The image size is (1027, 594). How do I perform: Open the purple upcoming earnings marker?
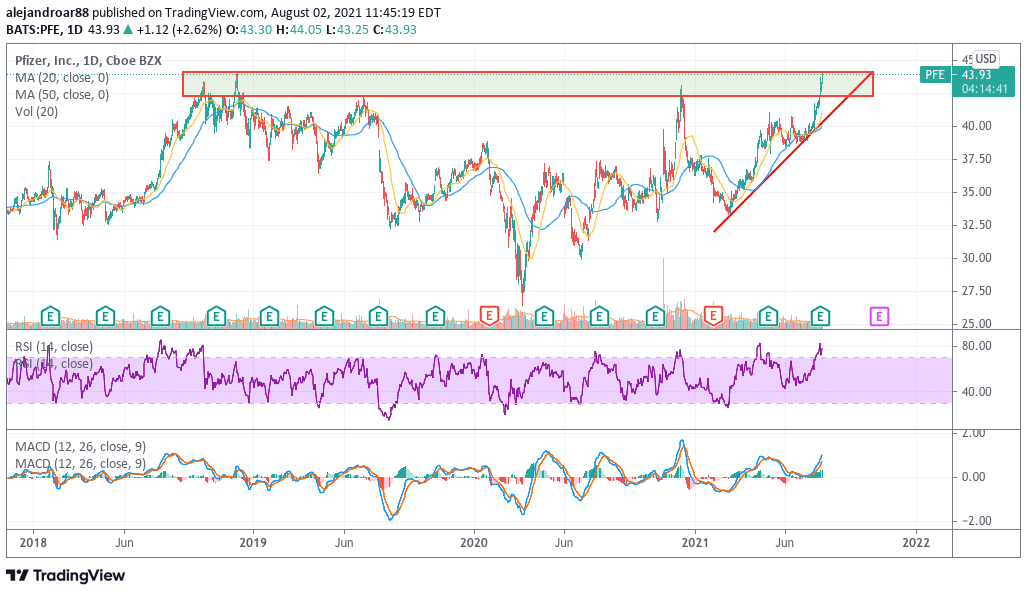(x=879, y=317)
